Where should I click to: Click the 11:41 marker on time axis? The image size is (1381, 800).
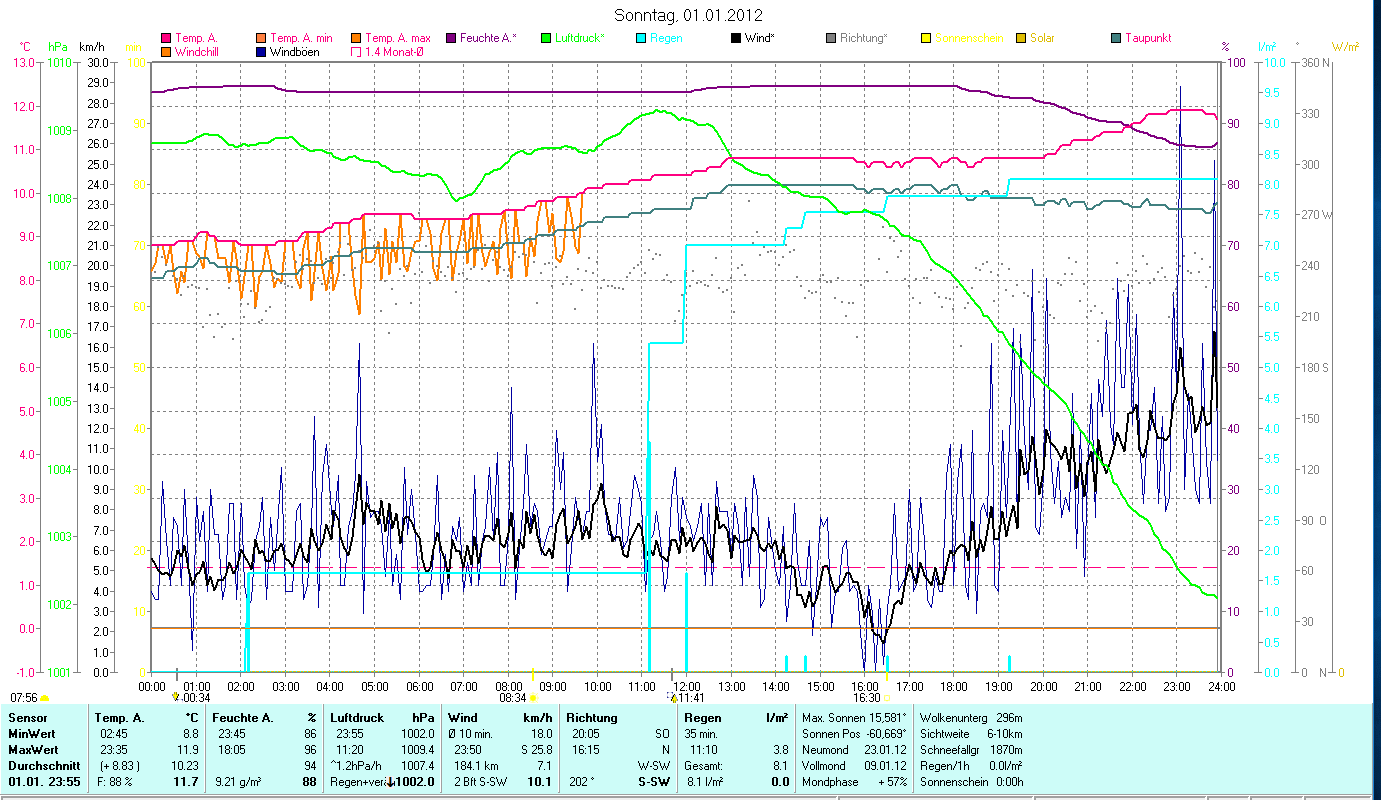coord(673,697)
